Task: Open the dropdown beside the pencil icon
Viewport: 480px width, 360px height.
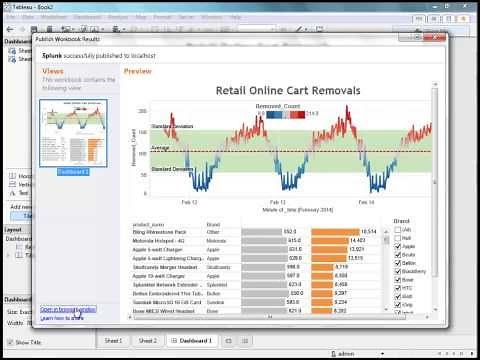Action: pos(307,29)
